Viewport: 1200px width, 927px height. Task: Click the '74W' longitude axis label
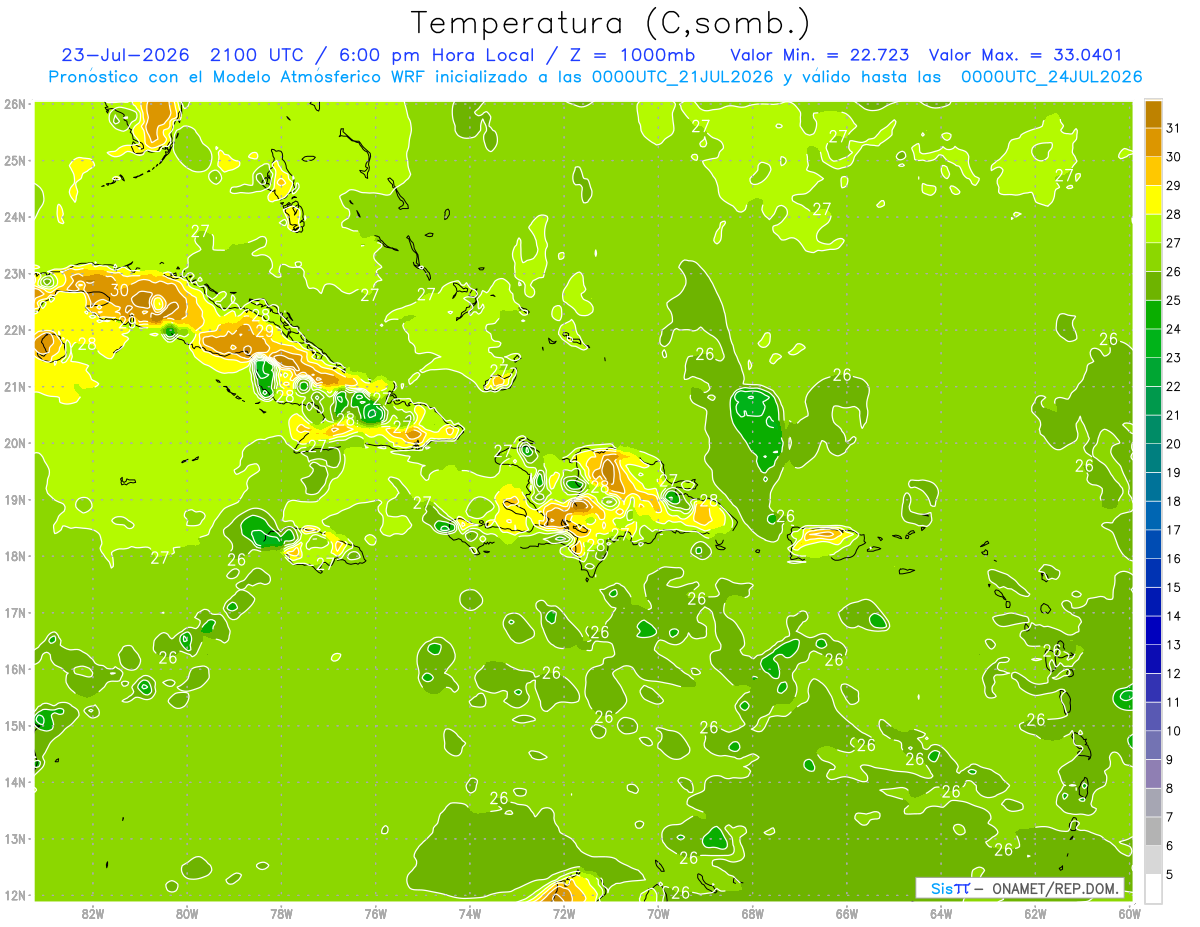pyautogui.click(x=469, y=913)
